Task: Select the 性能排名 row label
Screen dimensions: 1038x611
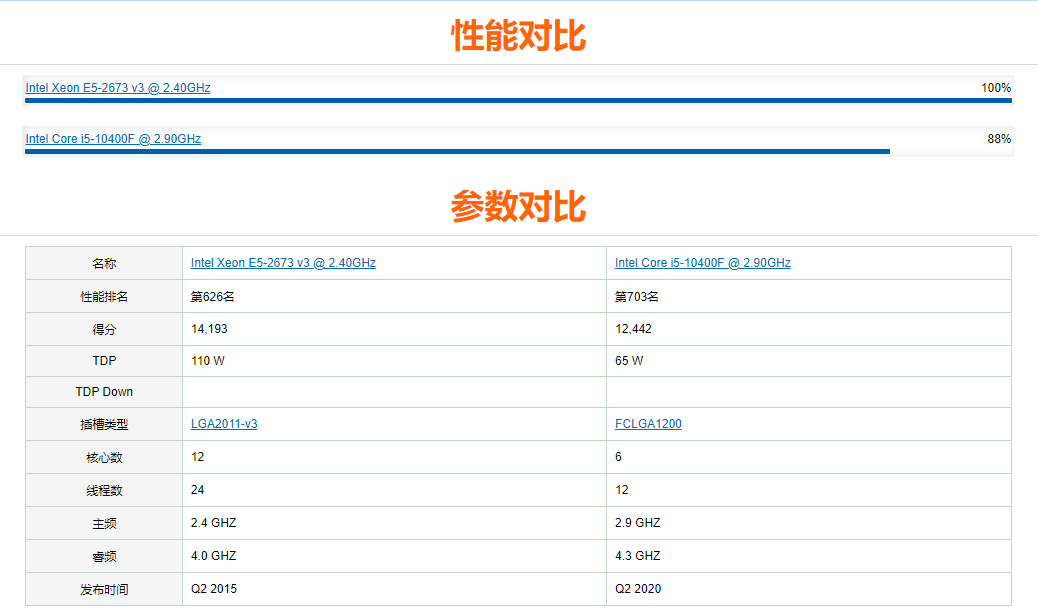Action: coord(104,297)
